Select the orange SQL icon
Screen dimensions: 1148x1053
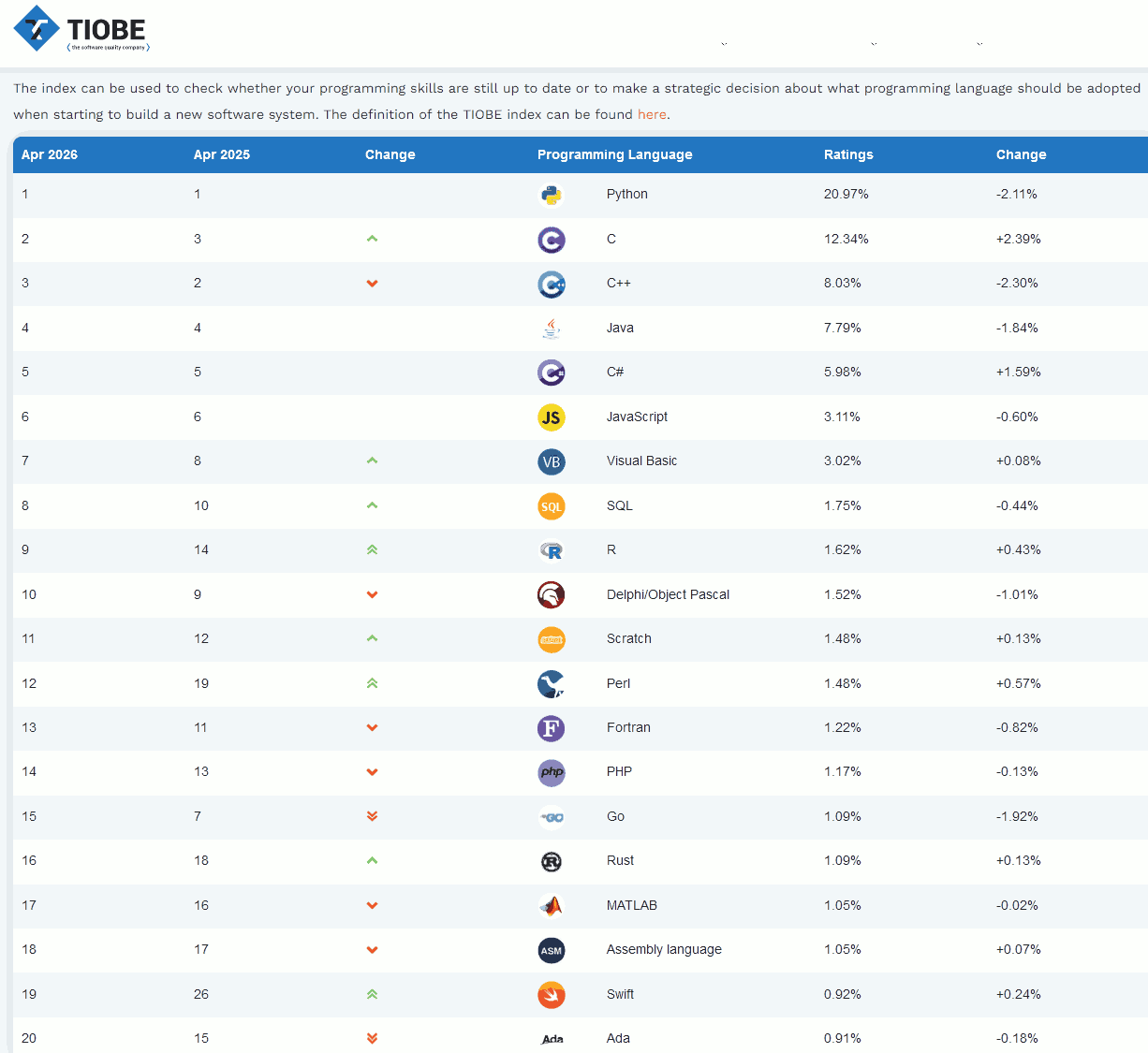pos(552,506)
